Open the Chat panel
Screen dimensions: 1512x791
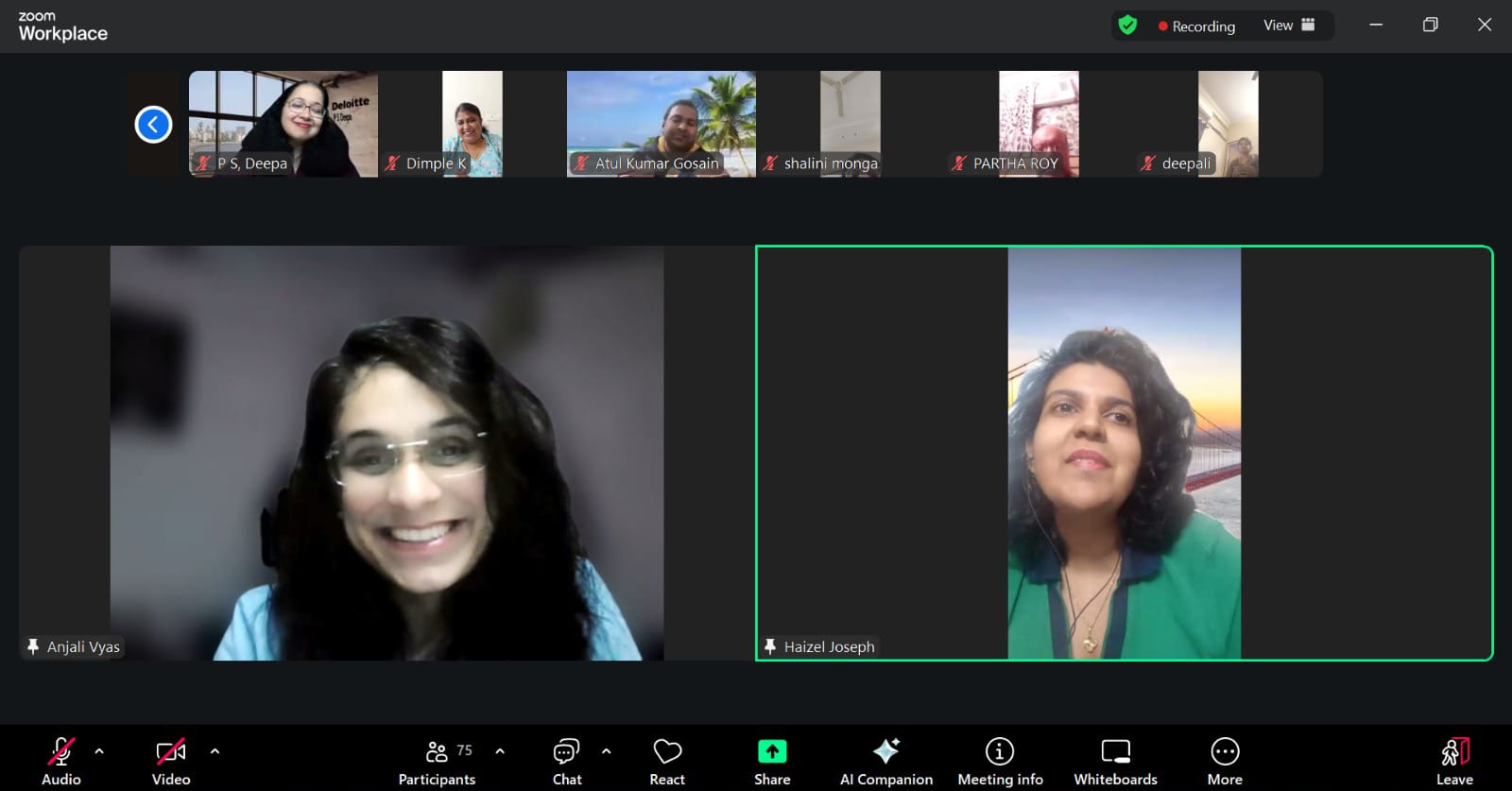[567, 760]
